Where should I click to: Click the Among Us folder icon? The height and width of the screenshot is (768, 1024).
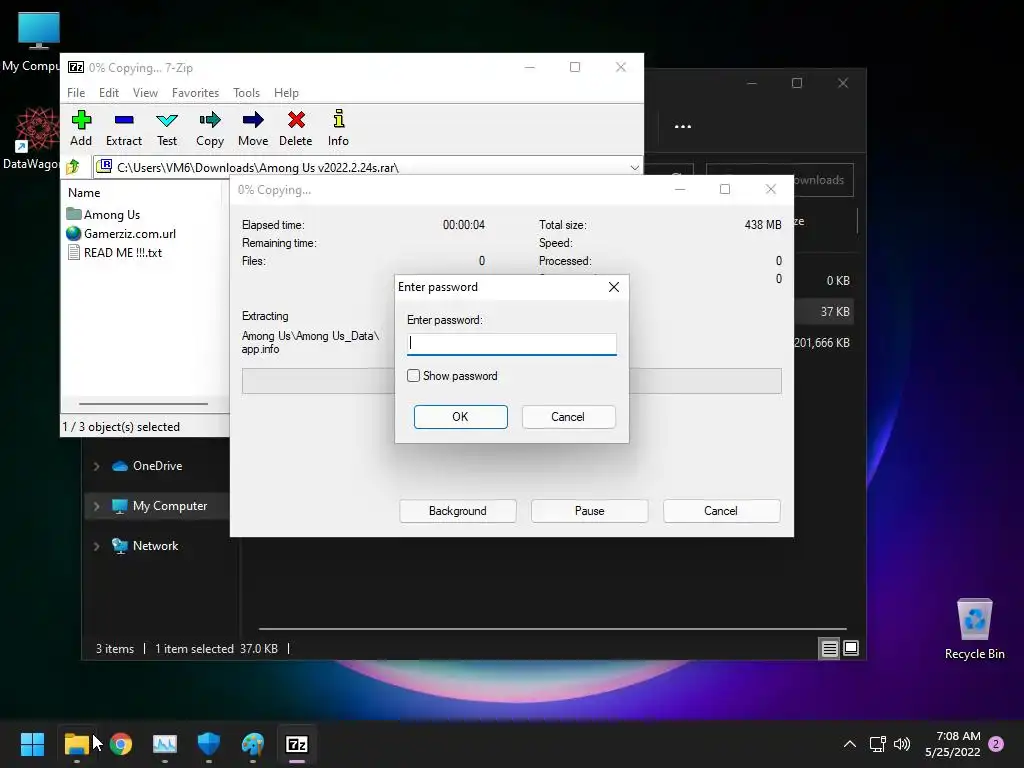click(74, 214)
